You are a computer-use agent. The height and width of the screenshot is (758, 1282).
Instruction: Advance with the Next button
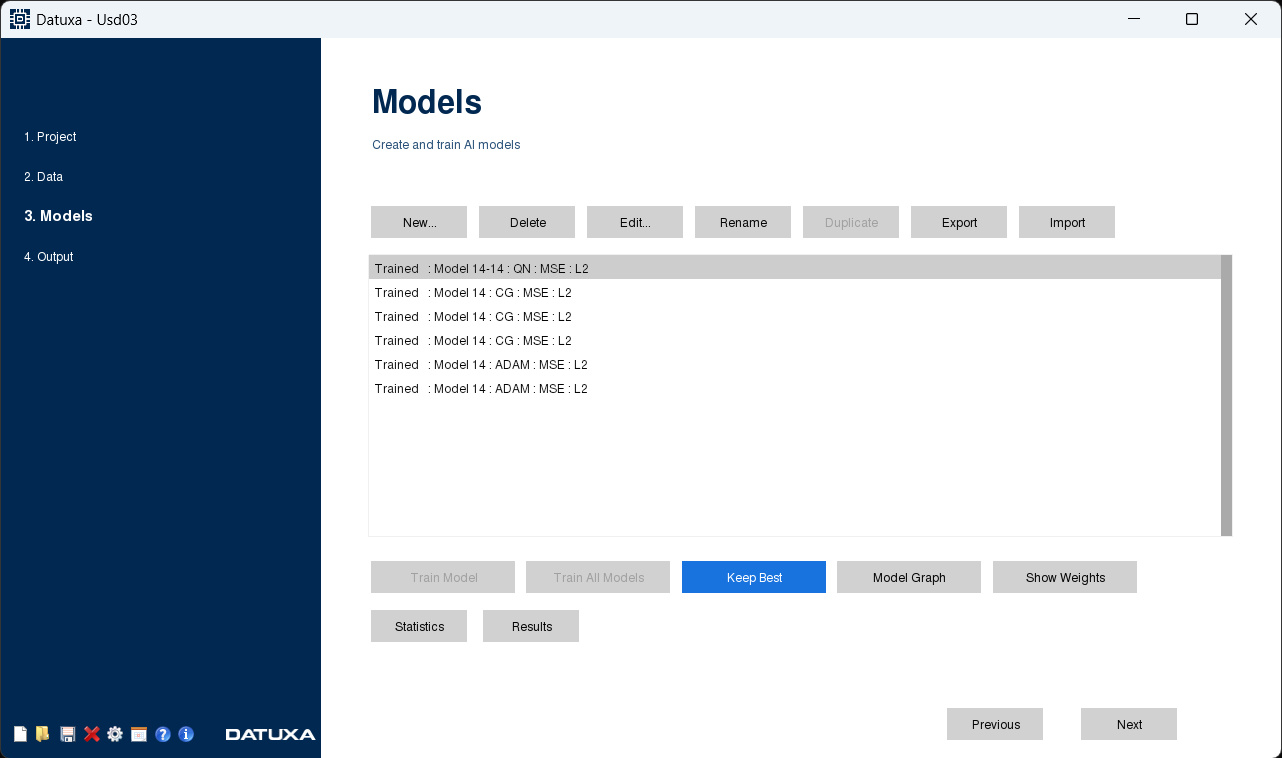[1128, 724]
